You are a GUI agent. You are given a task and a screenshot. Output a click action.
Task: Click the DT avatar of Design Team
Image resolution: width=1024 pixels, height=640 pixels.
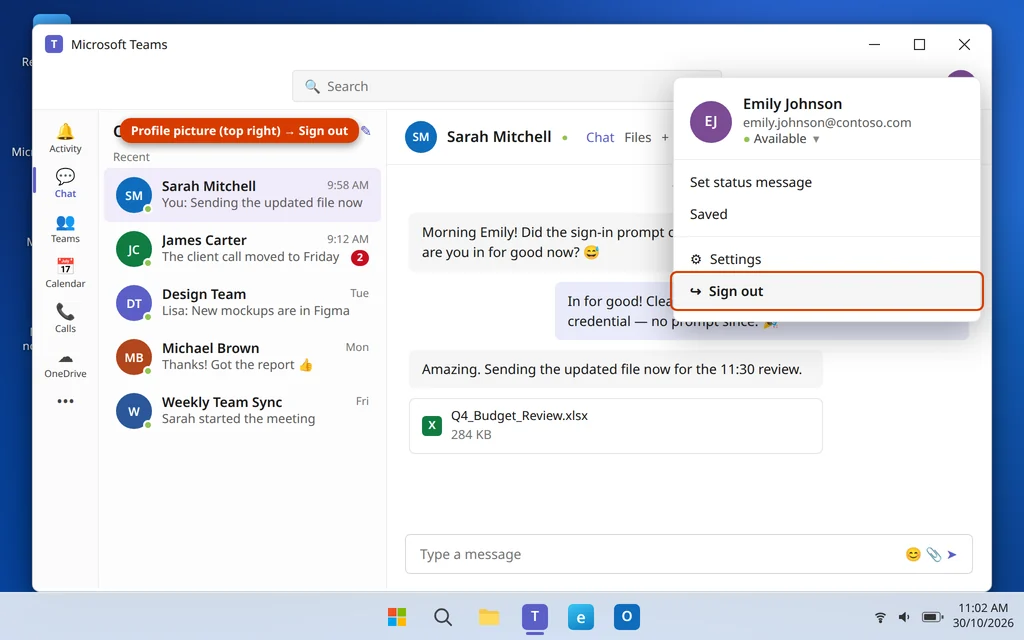pos(134,303)
